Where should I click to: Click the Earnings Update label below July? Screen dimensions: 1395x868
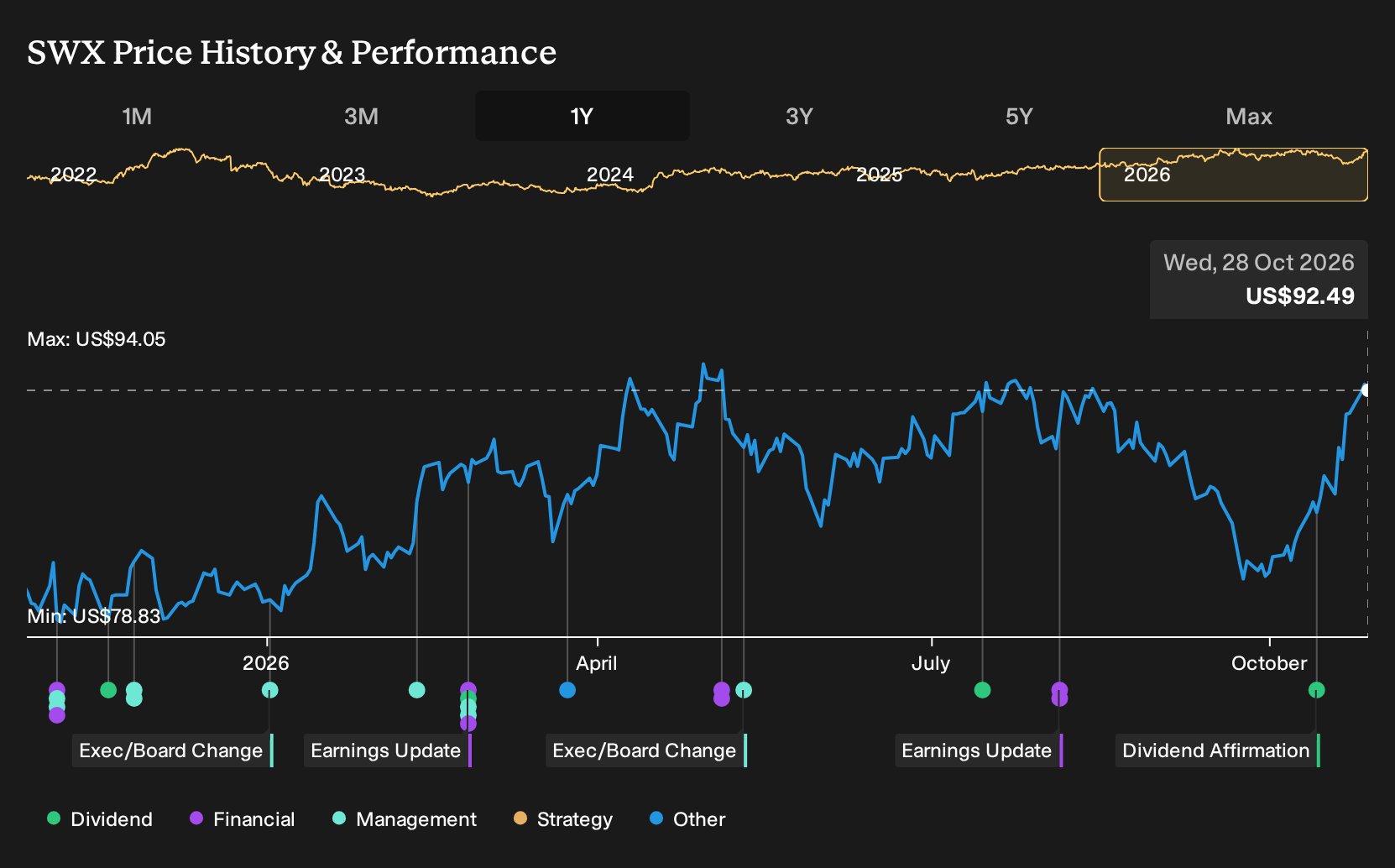click(x=979, y=750)
